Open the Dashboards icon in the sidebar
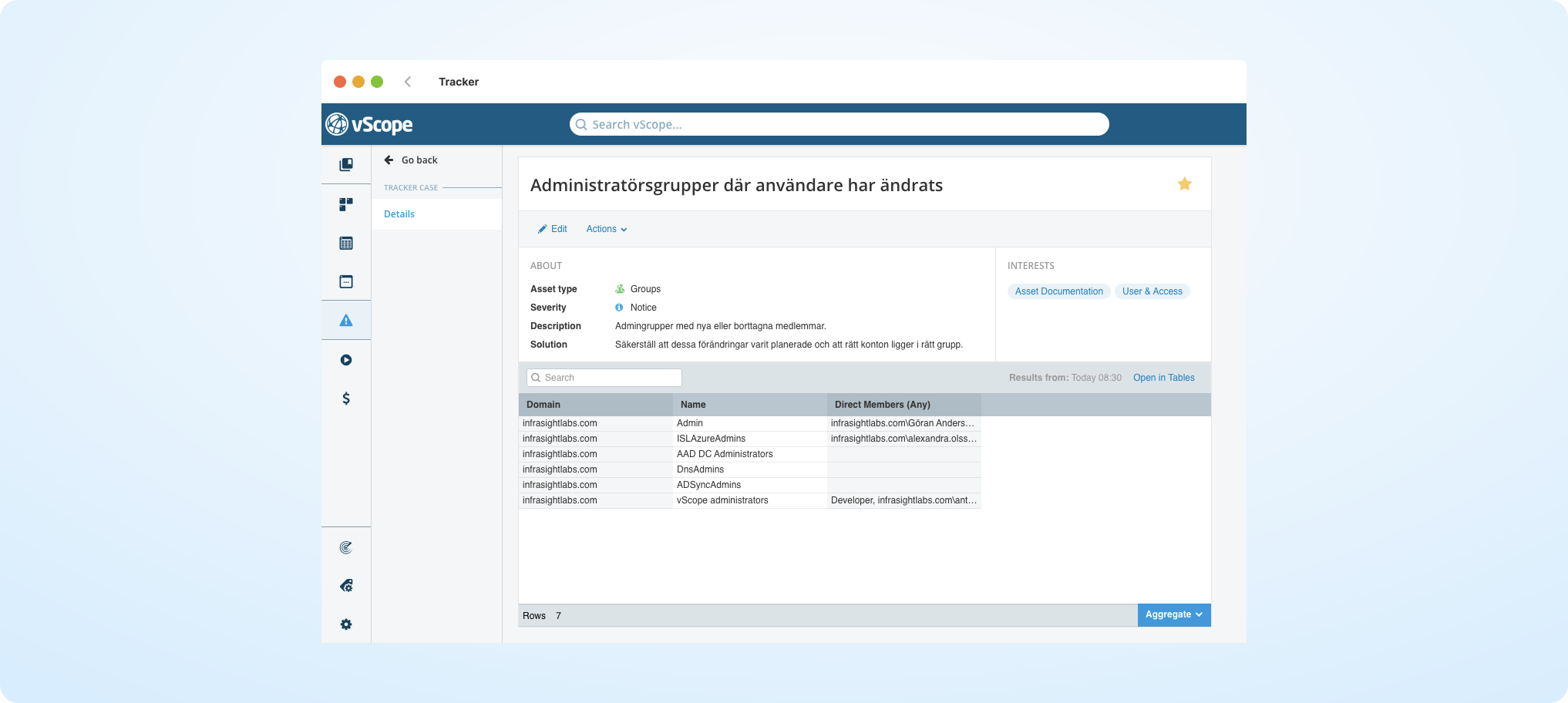The height and width of the screenshot is (703, 1568). tap(346, 204)
